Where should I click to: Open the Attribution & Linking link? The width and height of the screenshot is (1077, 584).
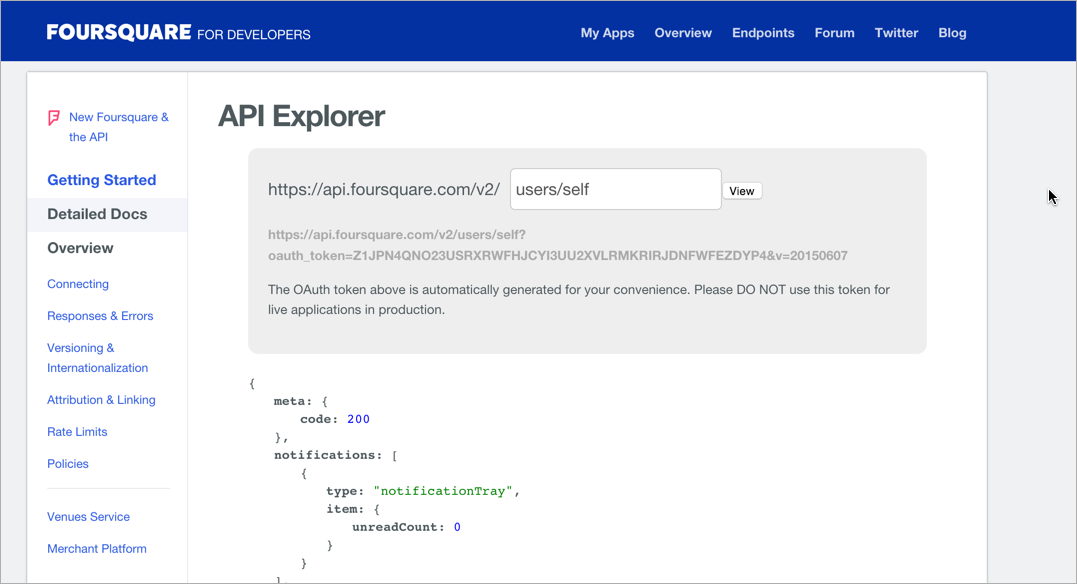[101, 400]
